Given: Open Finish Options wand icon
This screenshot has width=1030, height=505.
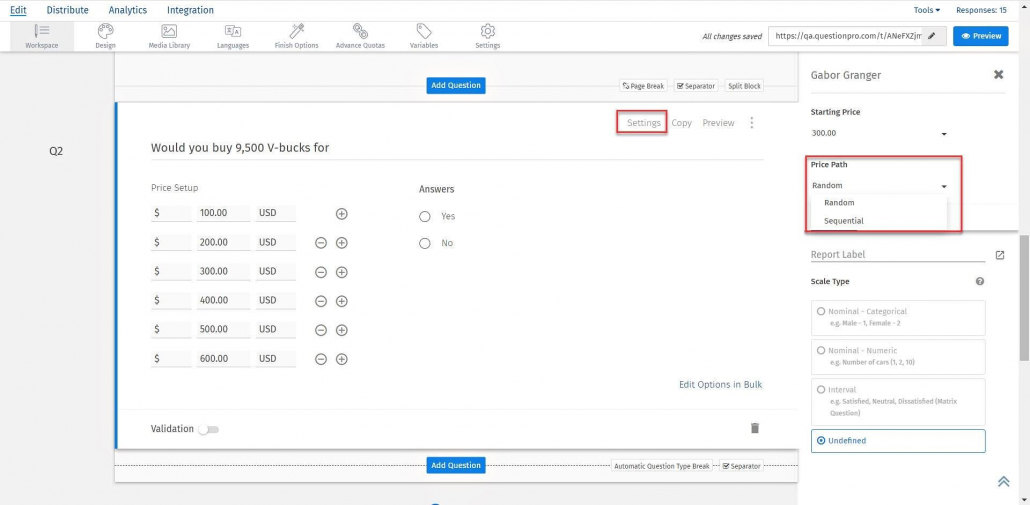Looking at the screenshot, I should pos(296,32).
